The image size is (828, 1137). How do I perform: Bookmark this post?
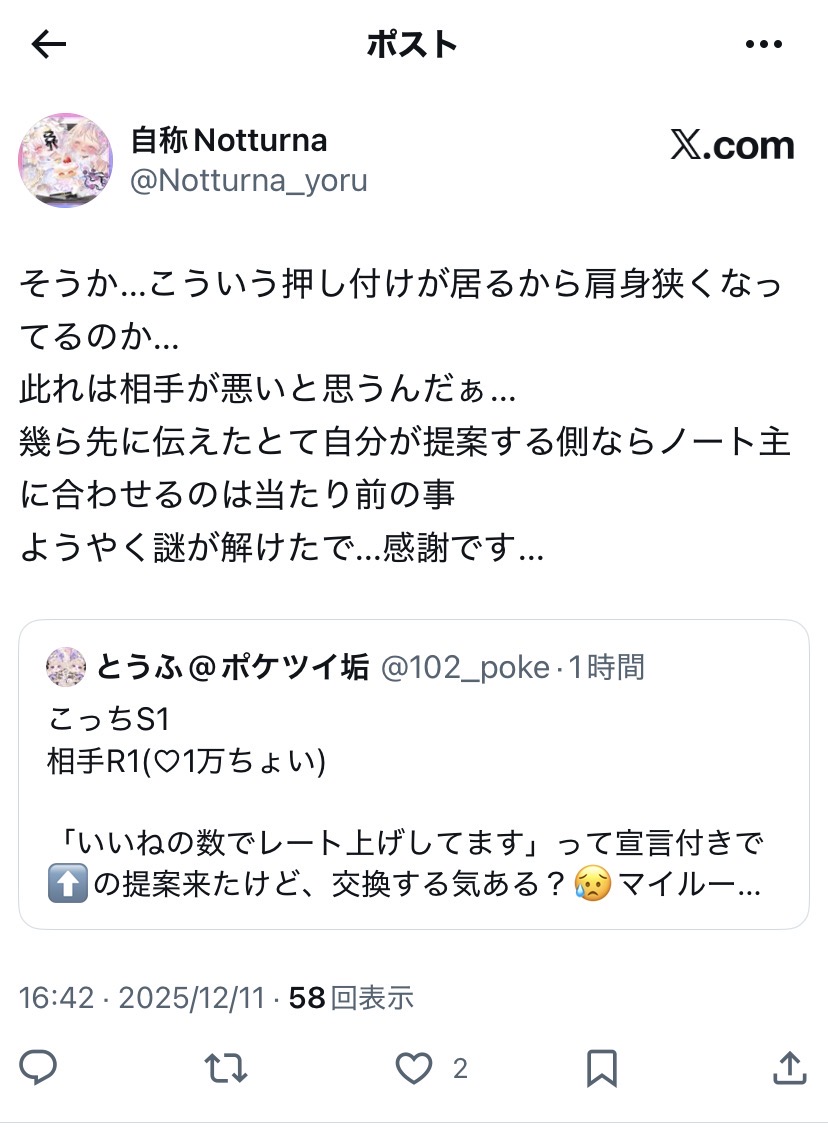click(x=601, y=1069)
